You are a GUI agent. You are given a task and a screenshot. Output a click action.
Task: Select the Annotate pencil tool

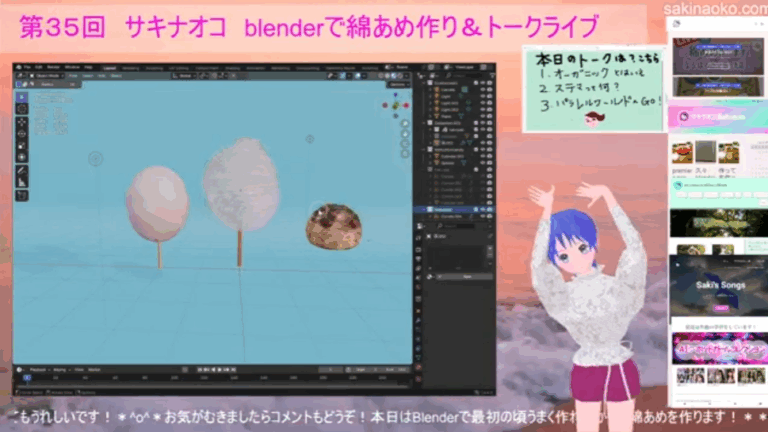(x=22, y=170)
